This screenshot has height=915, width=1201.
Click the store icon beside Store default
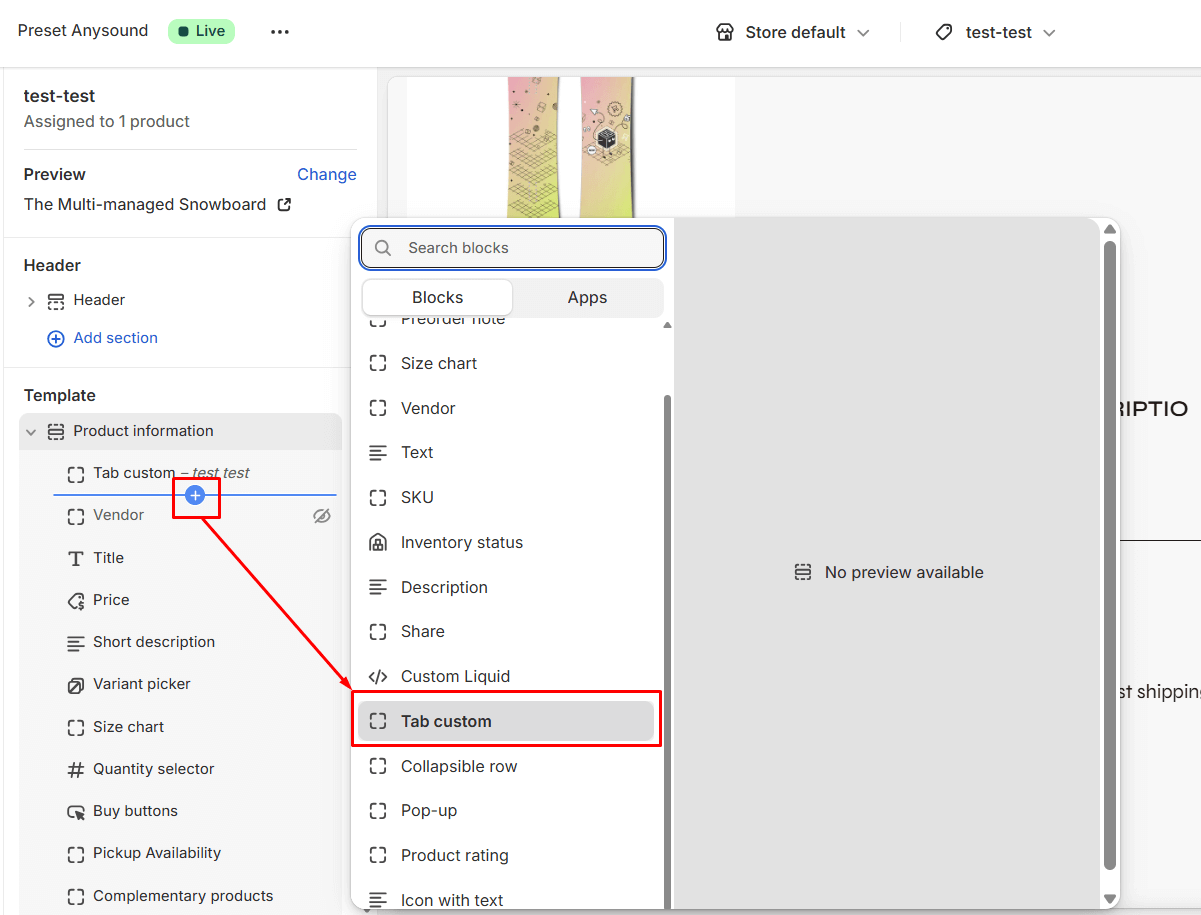(x=724, y=32)
